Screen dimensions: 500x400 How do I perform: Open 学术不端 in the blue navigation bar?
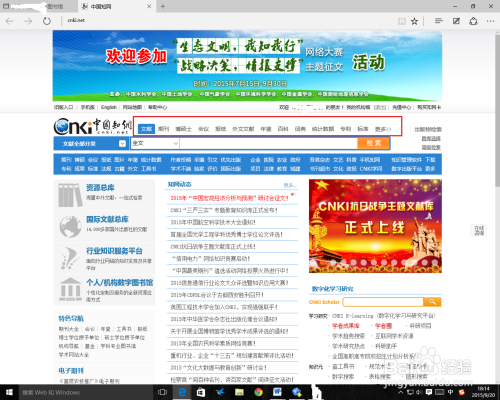pos(181,169)
